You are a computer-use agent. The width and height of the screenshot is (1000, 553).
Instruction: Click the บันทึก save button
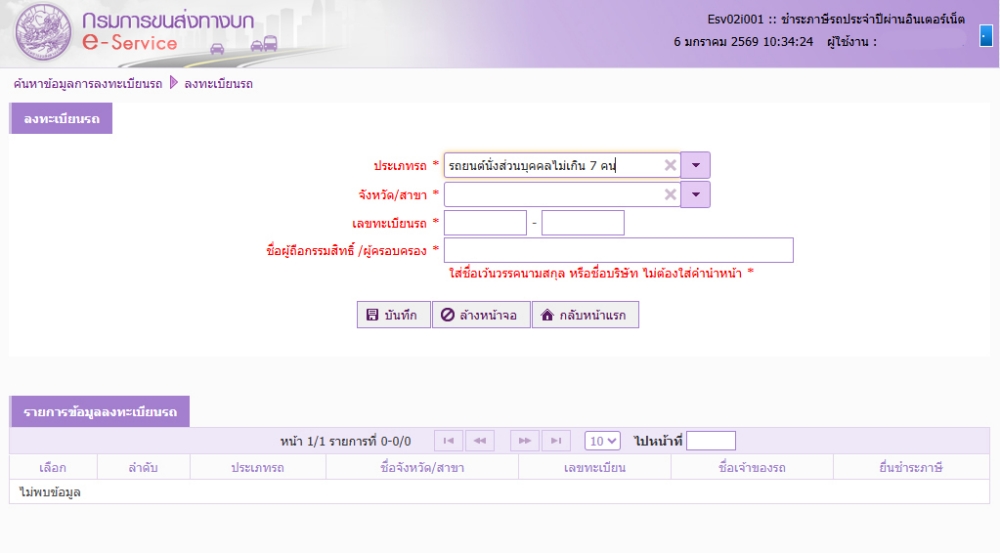pyautogui.click(x=393, y=314)
